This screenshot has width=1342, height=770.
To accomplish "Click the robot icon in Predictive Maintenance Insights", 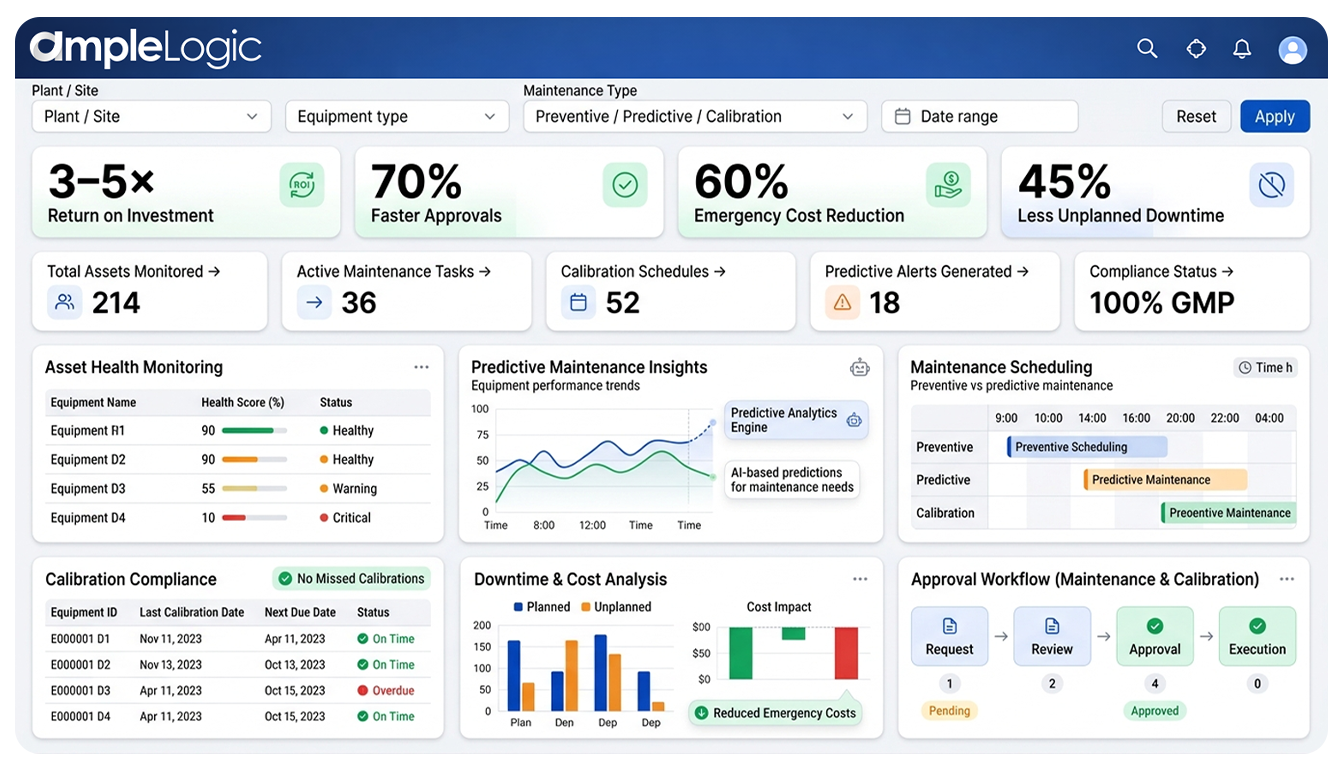I will click(x=860, y=368).
